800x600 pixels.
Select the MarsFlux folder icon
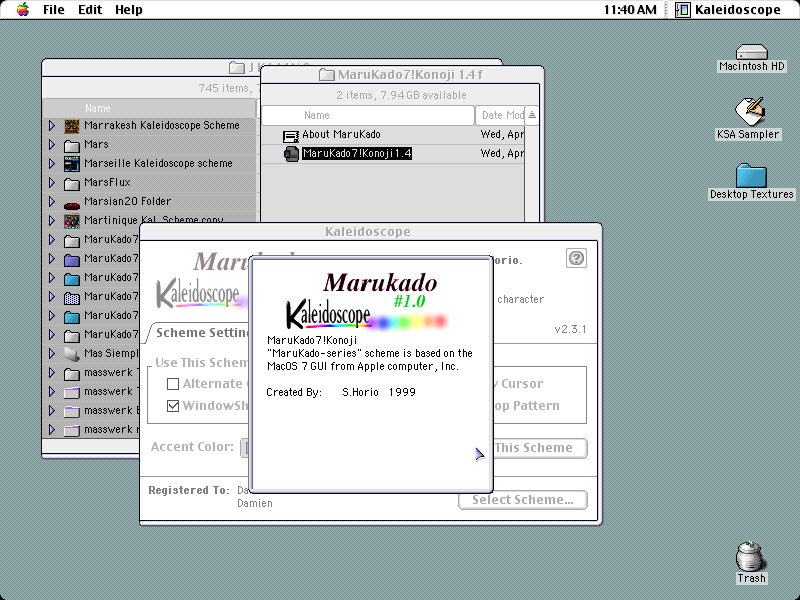click(71, 183)
